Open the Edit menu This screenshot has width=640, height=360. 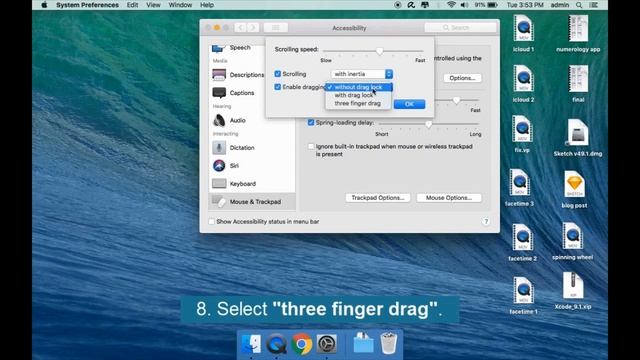[132, 5]
